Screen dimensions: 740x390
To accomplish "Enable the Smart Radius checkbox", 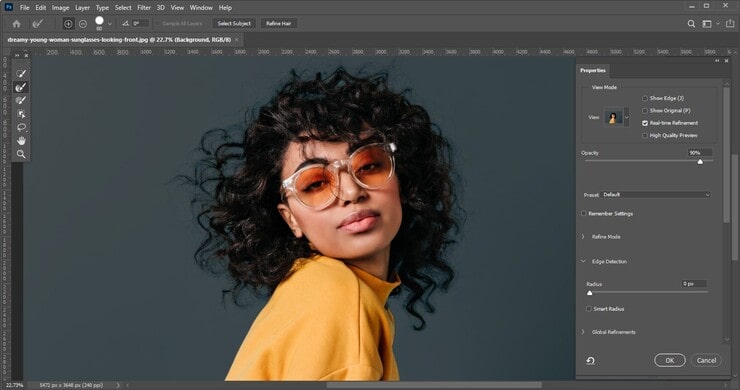I will [x=589, y=309].
